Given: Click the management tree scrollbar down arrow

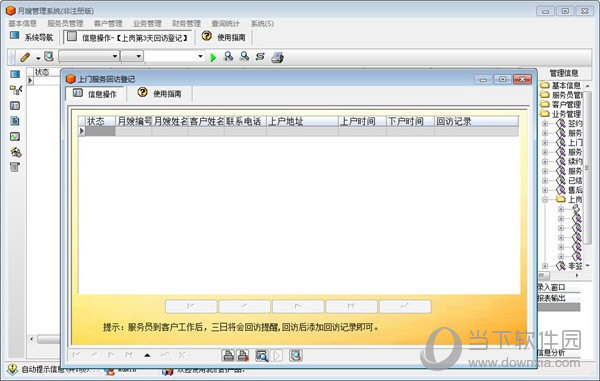Looking at the screenshot, I should point(587,265).
